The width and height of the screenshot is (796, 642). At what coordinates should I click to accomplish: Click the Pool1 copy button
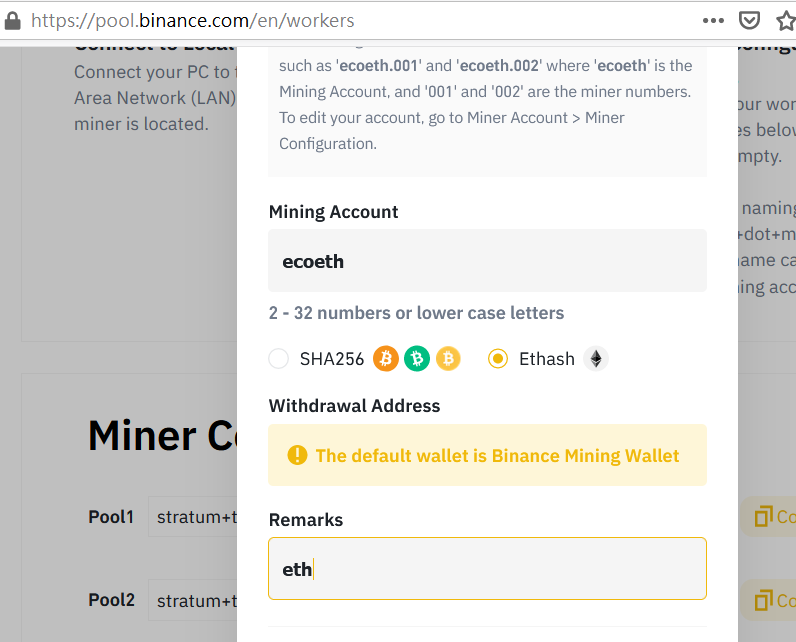[x=769, y=517]
